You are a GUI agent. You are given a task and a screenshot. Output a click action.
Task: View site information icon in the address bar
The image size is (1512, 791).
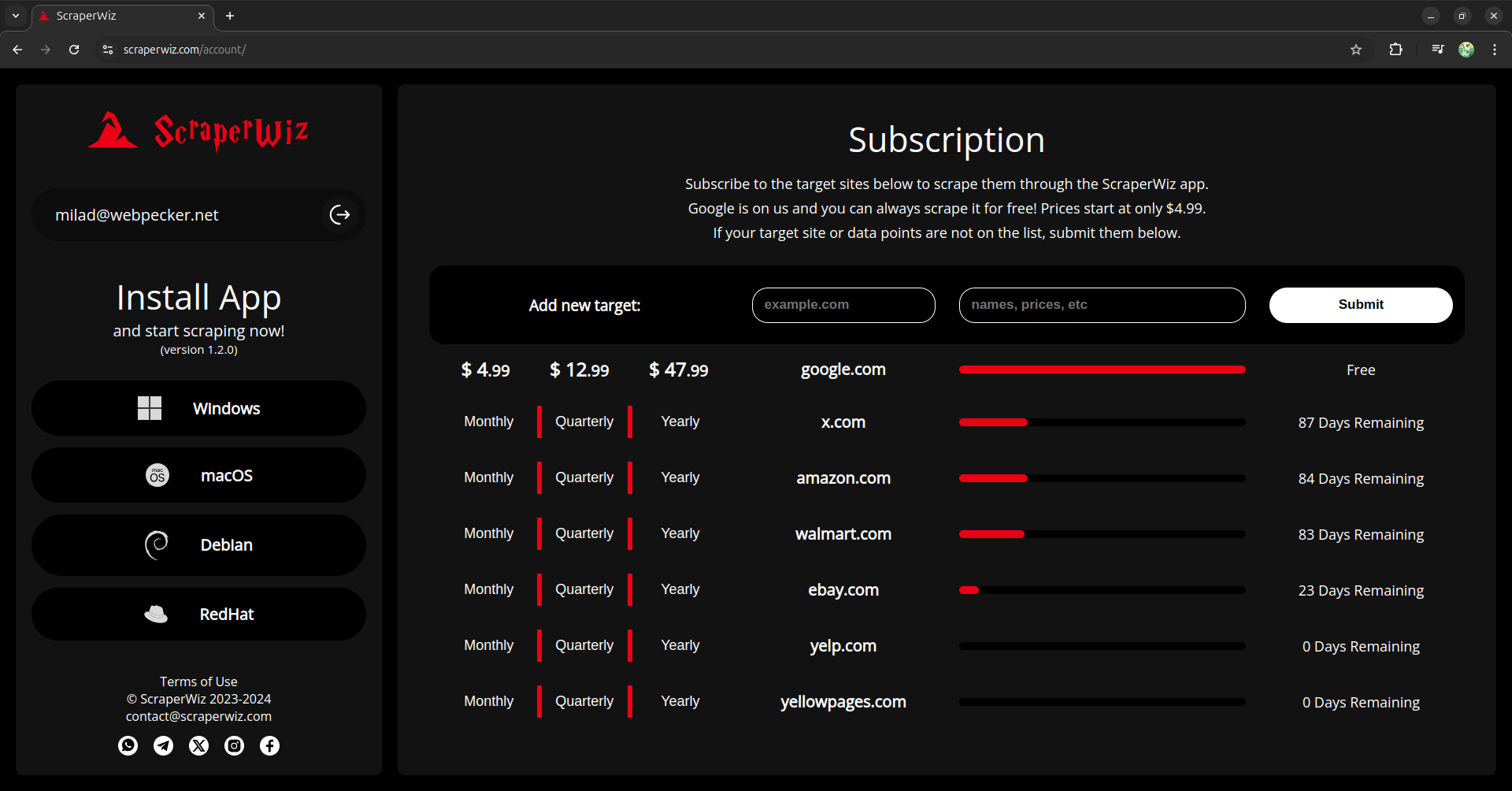tap(108, 50)
